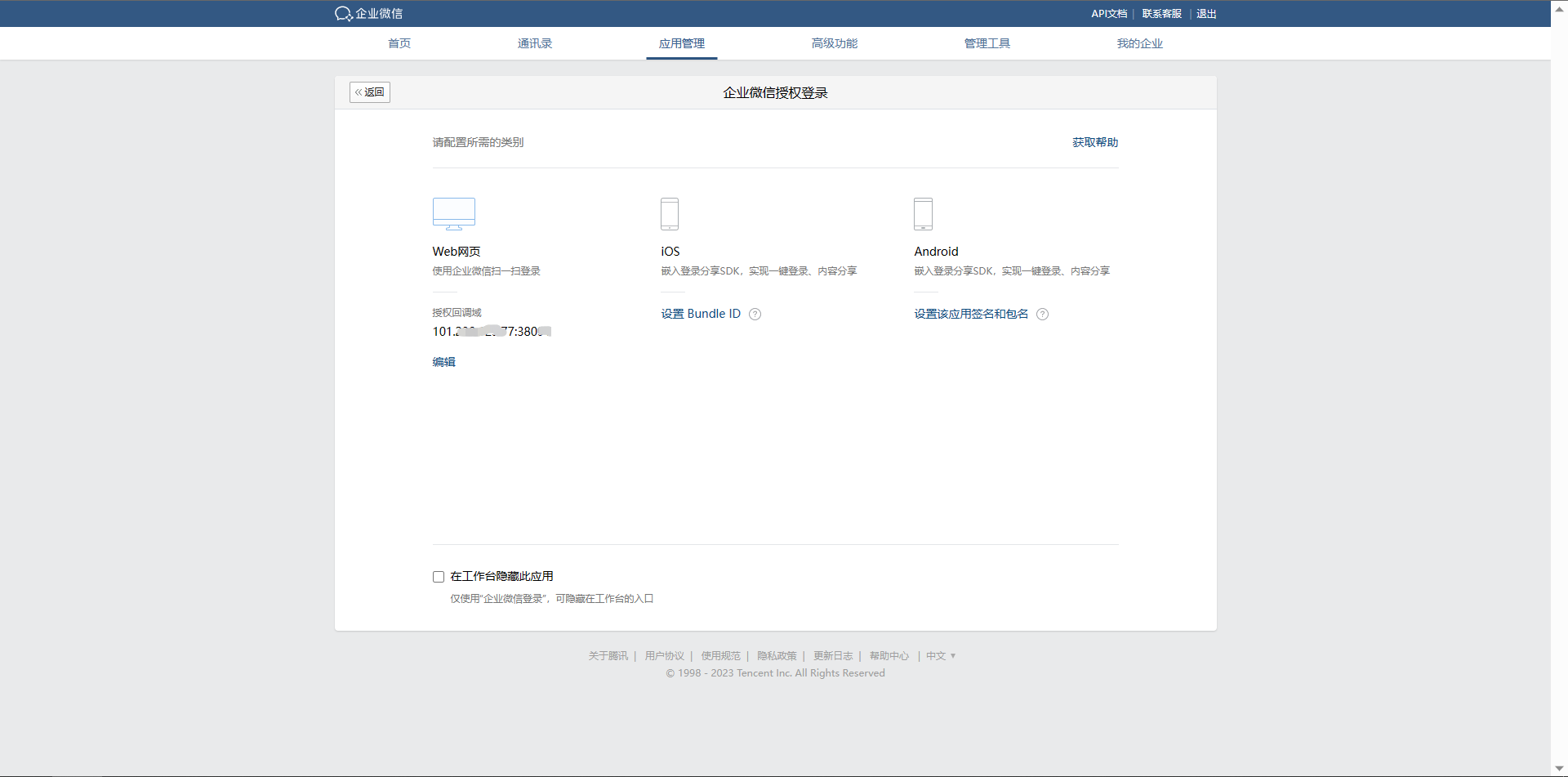Viewport: 1568px width, 777px height.
Task: Expand the 中文 language dropdown in footer
Action: (940, 656)
